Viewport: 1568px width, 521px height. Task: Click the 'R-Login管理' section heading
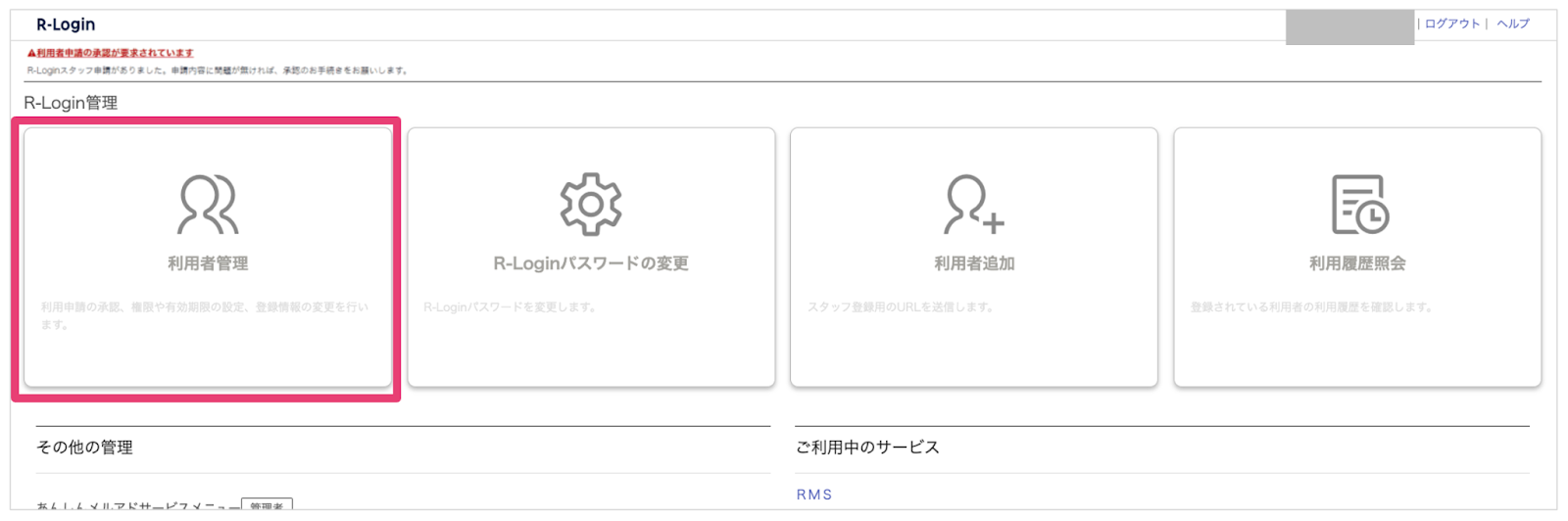pos(71,103)
